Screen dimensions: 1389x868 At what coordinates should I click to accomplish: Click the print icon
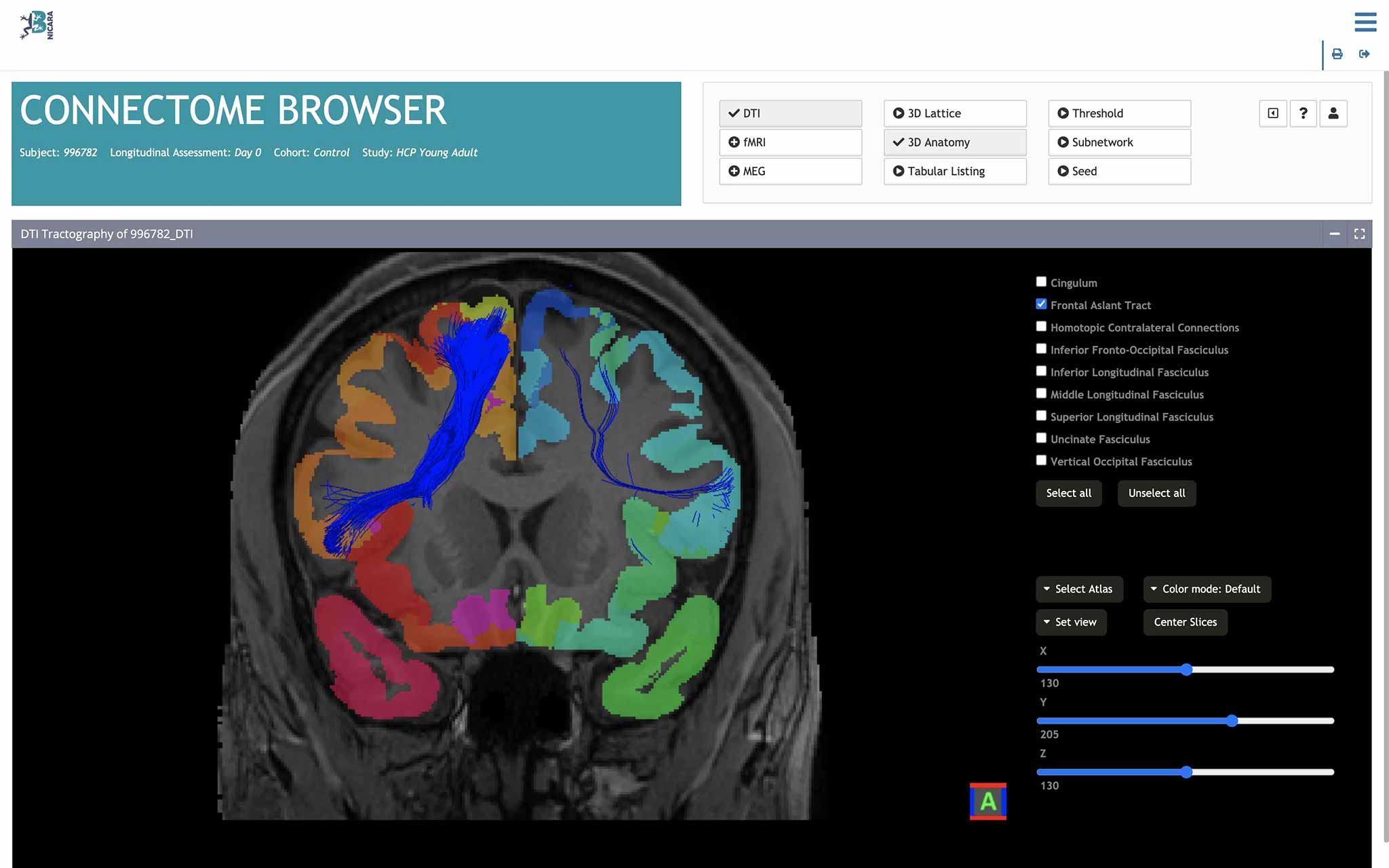1337,54
